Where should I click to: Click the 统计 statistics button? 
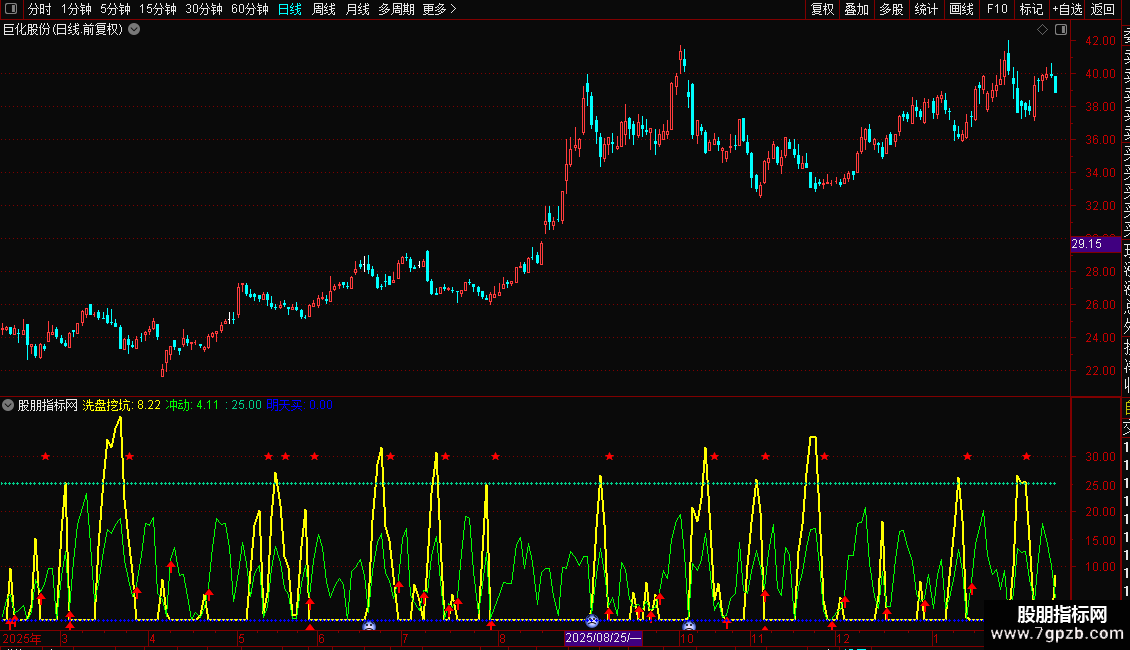click(926, 9)
